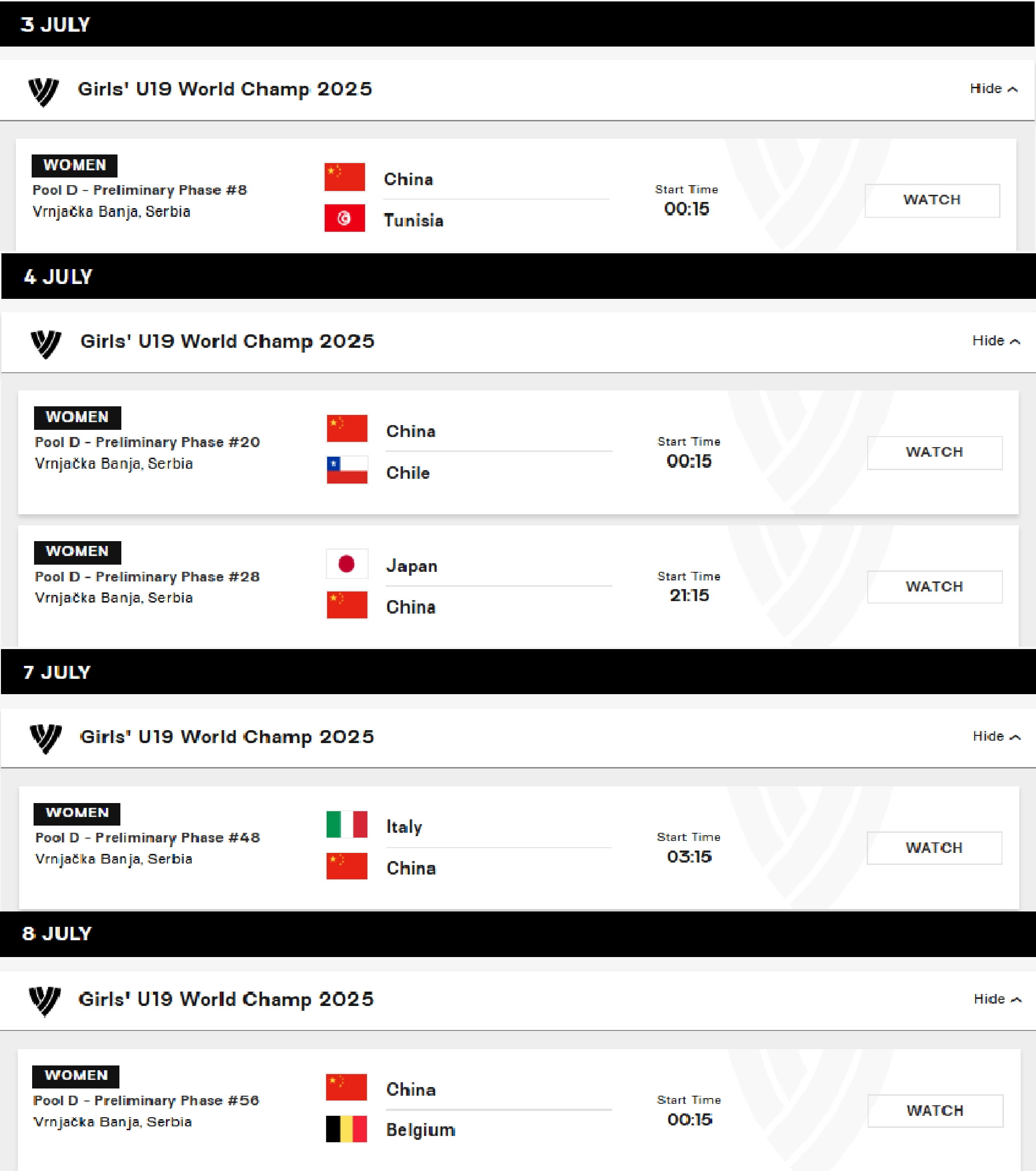Watch the China vs Belgium match

[x=935, y=1111]
